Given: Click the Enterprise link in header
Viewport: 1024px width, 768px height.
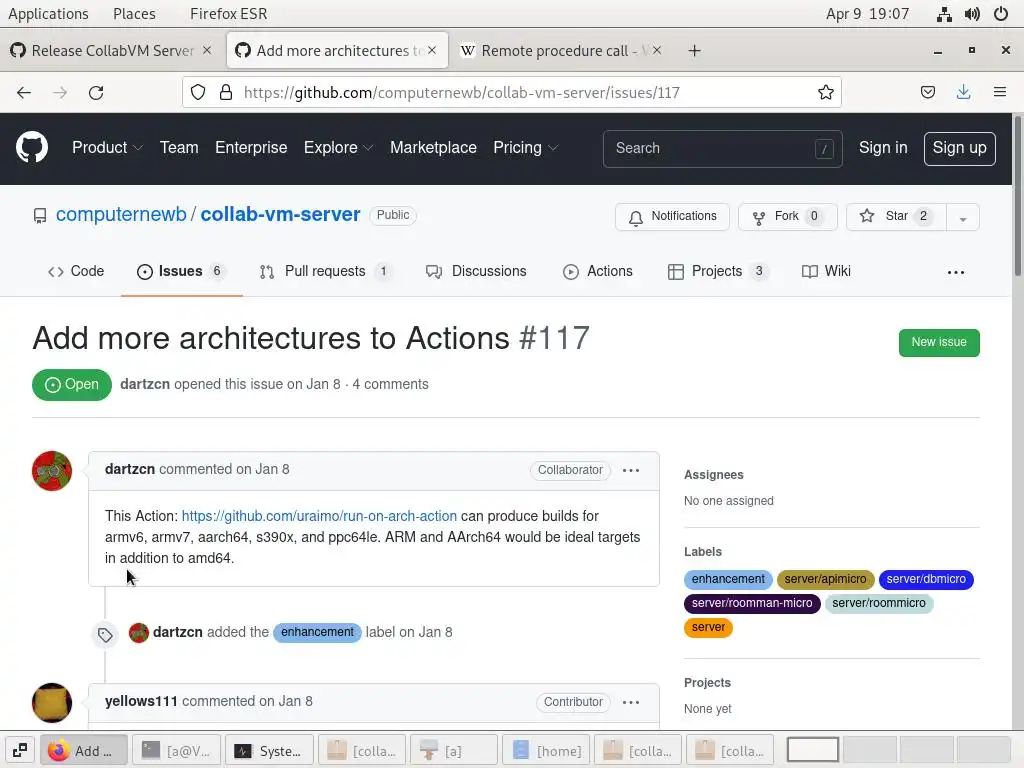Looking at the screenshot, I should point(251,148).
